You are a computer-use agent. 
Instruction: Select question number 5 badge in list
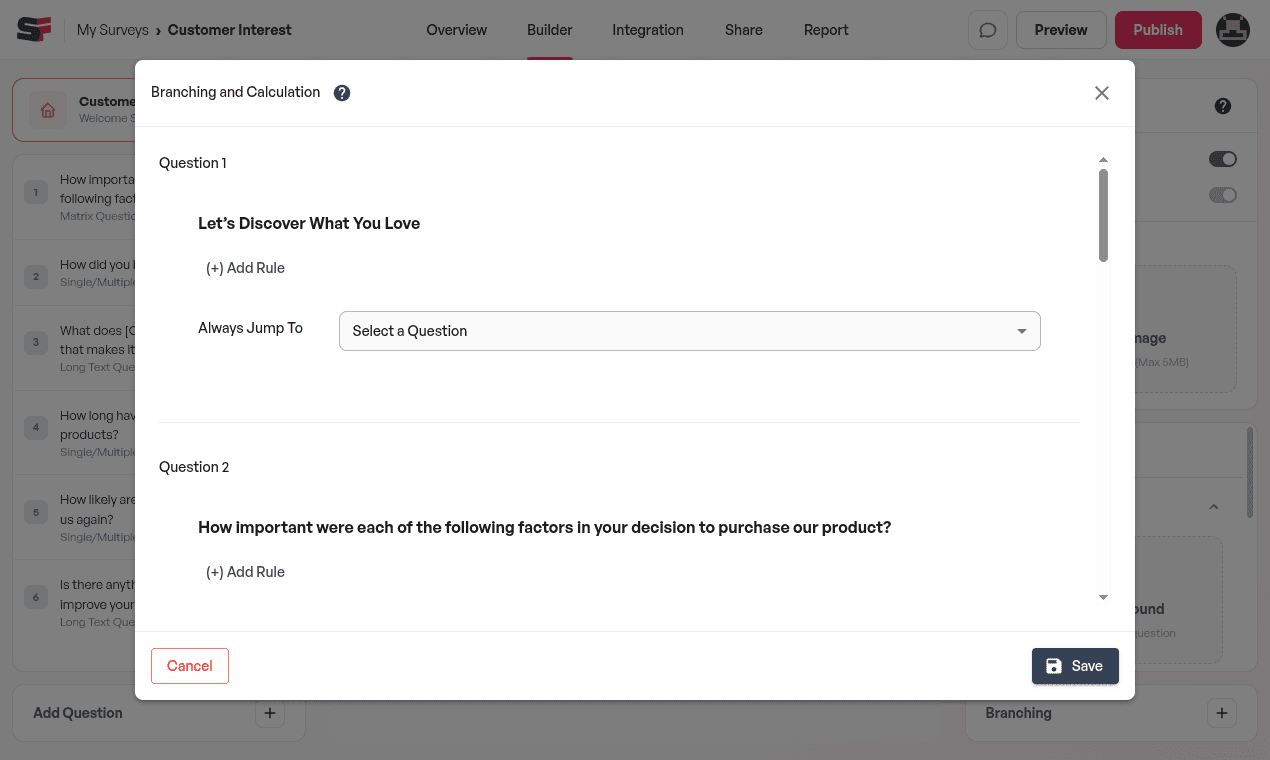[x=36, y=512]
